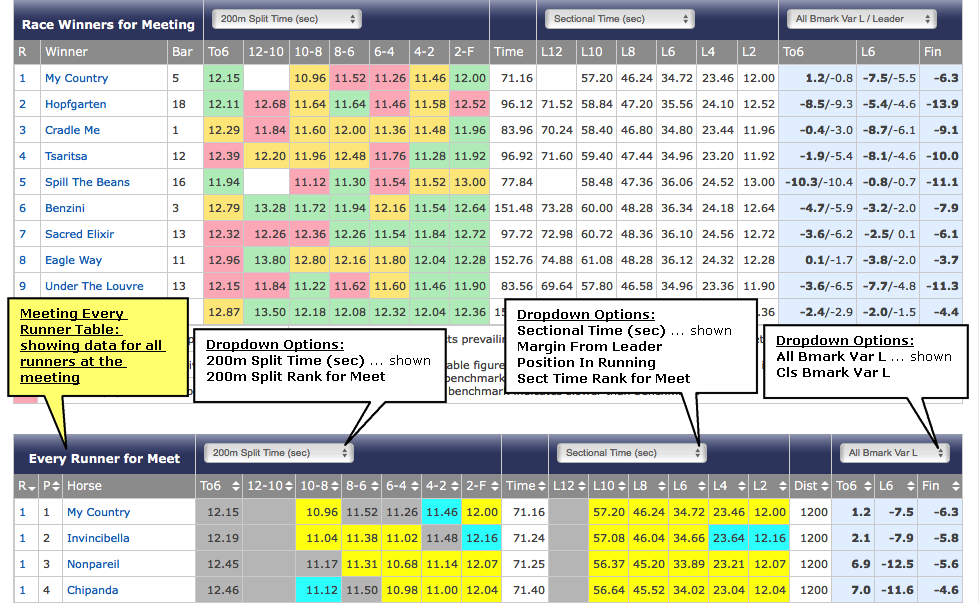Click sort arrows on the 12-10 column header
Image resolution: width=979 pixels, height=603 pixels.
click(289, 486)
